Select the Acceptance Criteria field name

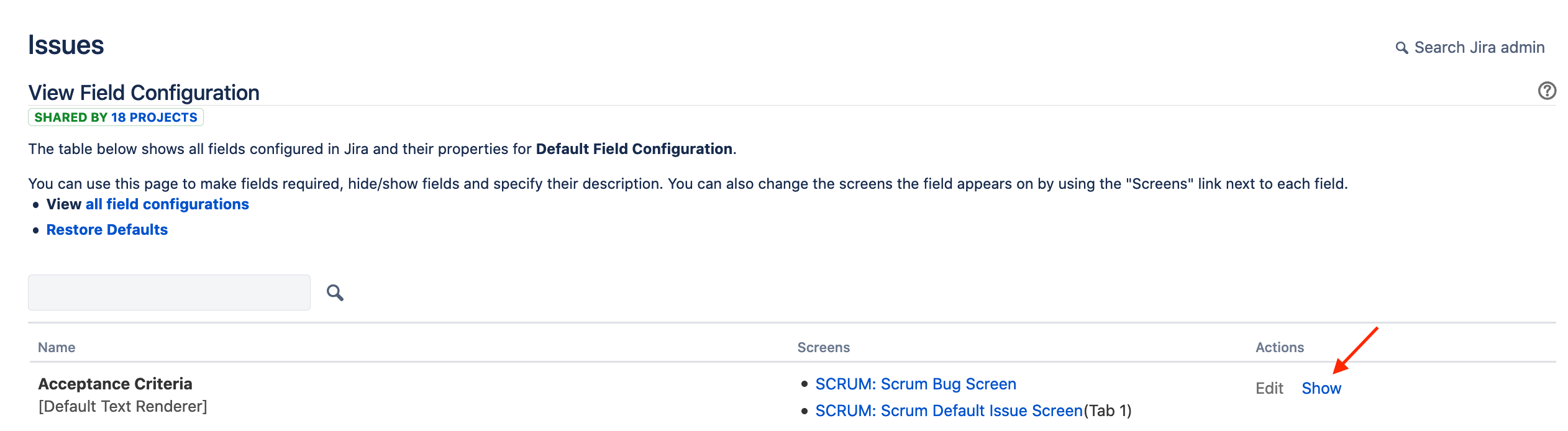tap(115, 384)
